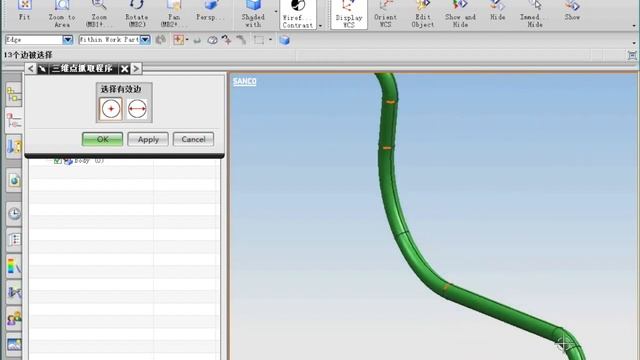Open the Part Navigator sidebar tab
640x360 pixels.
pos(14,121)
